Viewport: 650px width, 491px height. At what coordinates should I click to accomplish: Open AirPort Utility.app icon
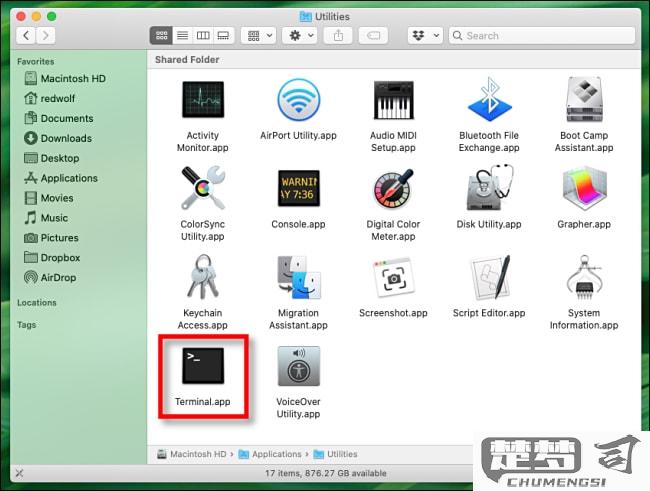(x=298, y=100)
